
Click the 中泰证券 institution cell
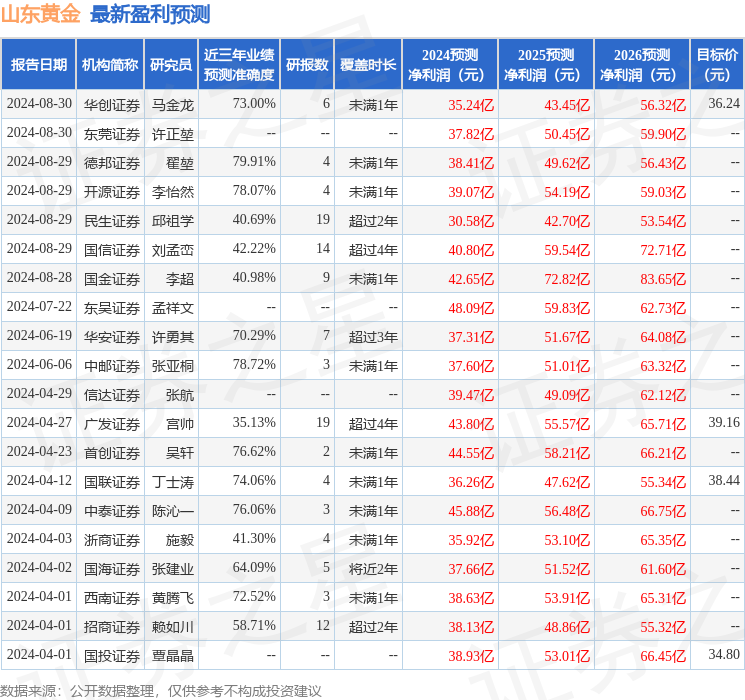[112, 511]
